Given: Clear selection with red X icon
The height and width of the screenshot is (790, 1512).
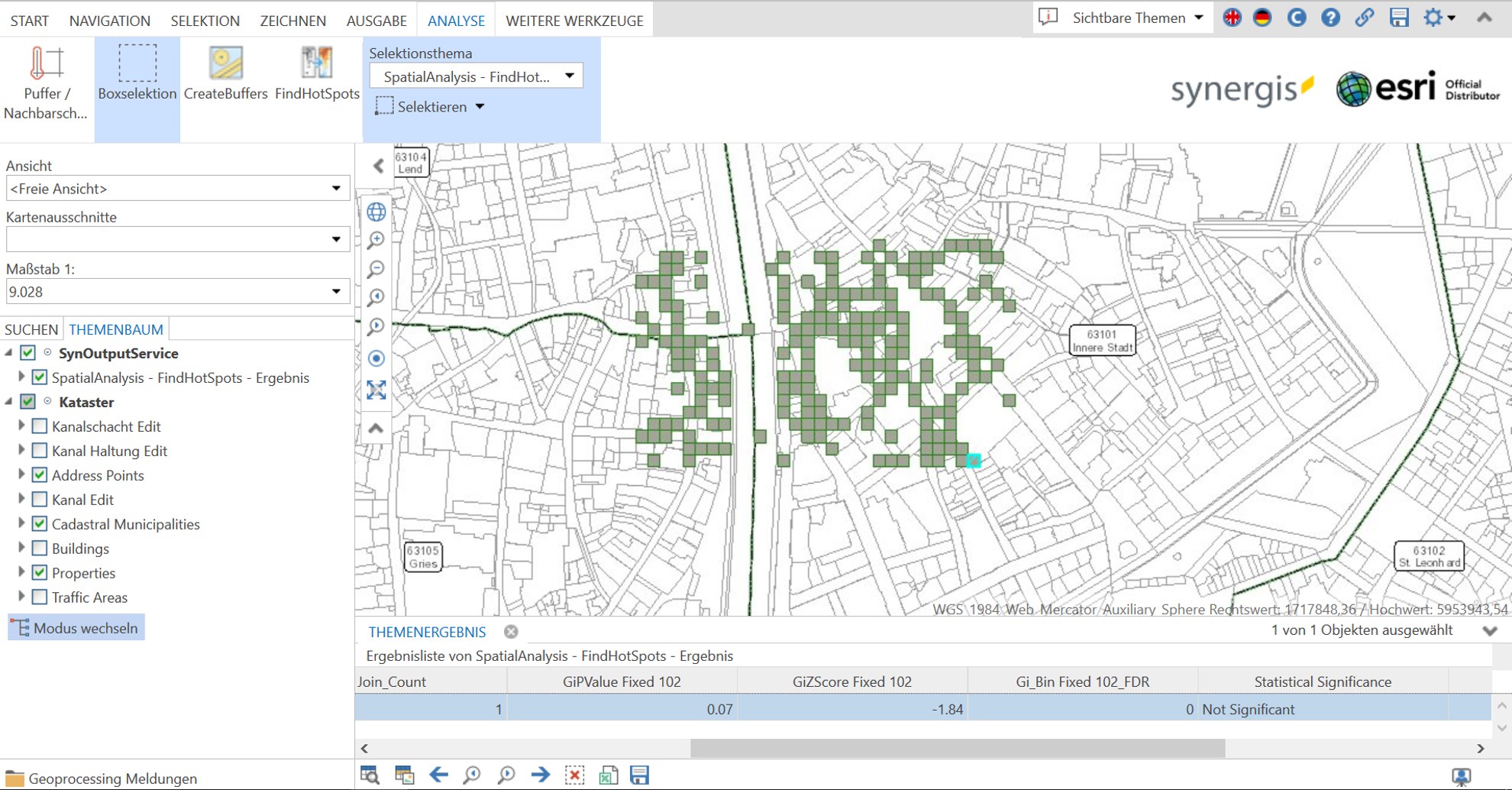Looking at the screenshot, I should [x=574, y=775].
